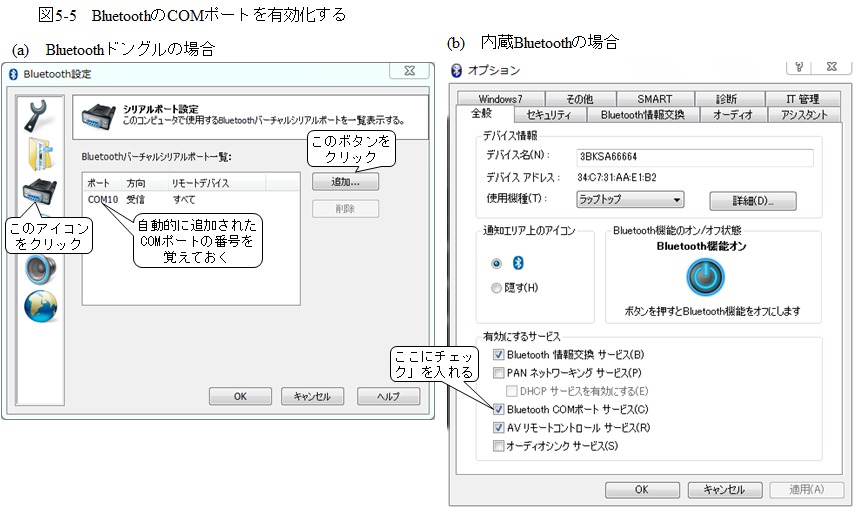This screenshot has width=854, height=508.
Task: Click the Bluetooth logo in Bluetooth設定 title bar
Action: coord(12,72)
